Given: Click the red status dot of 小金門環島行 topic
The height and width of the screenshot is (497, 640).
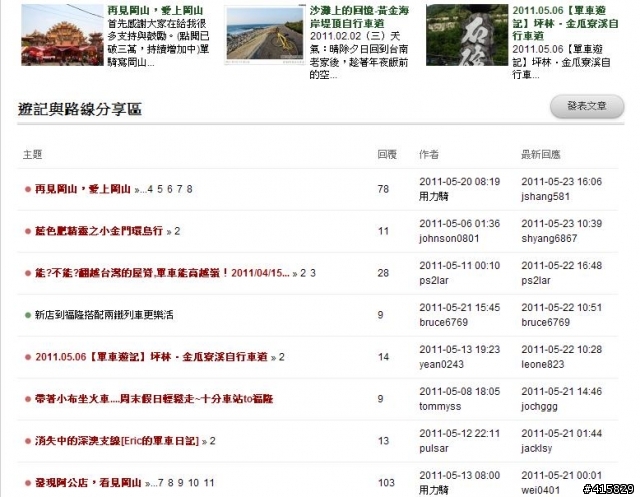Looking at the screenshot, I should (28, 231).
